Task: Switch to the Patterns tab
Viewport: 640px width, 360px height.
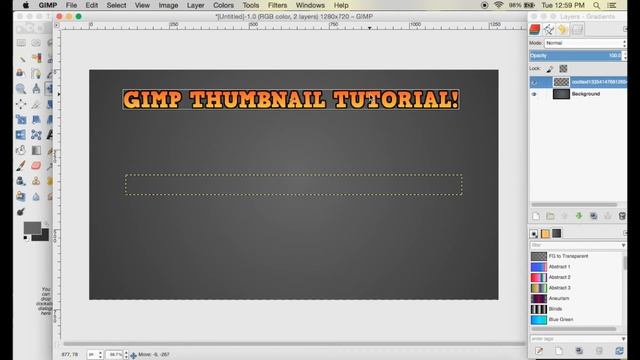Action: 545,233
